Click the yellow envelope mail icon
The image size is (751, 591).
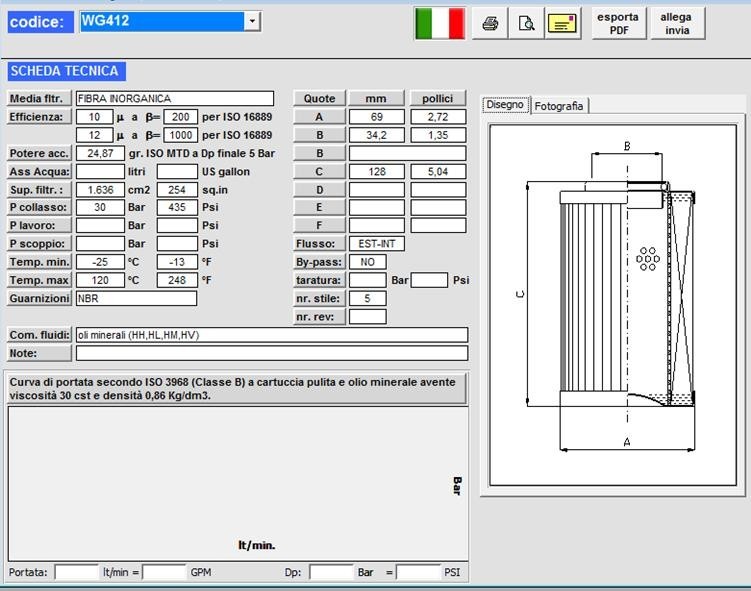pos(563,24)
